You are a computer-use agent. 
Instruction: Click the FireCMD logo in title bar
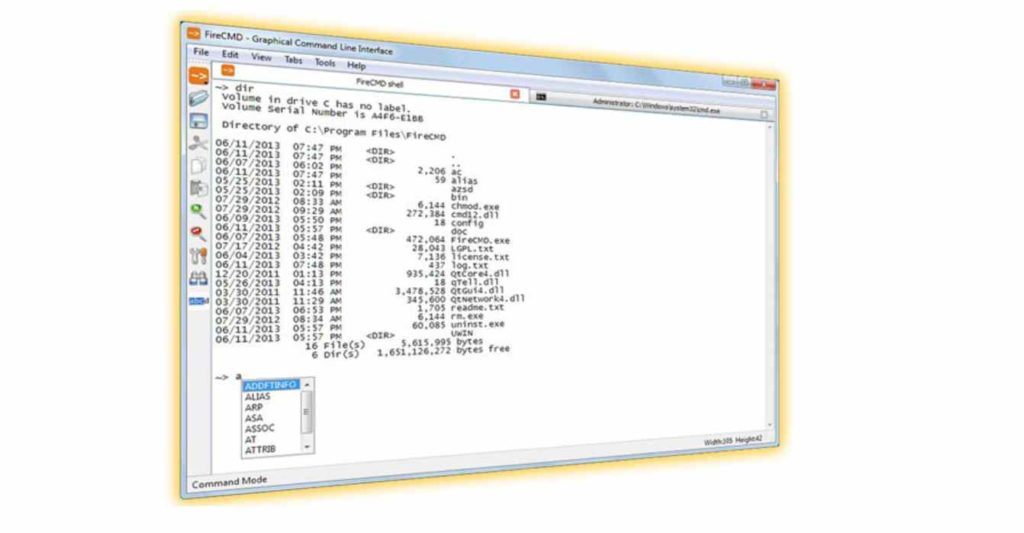click(x=194, y=33)
